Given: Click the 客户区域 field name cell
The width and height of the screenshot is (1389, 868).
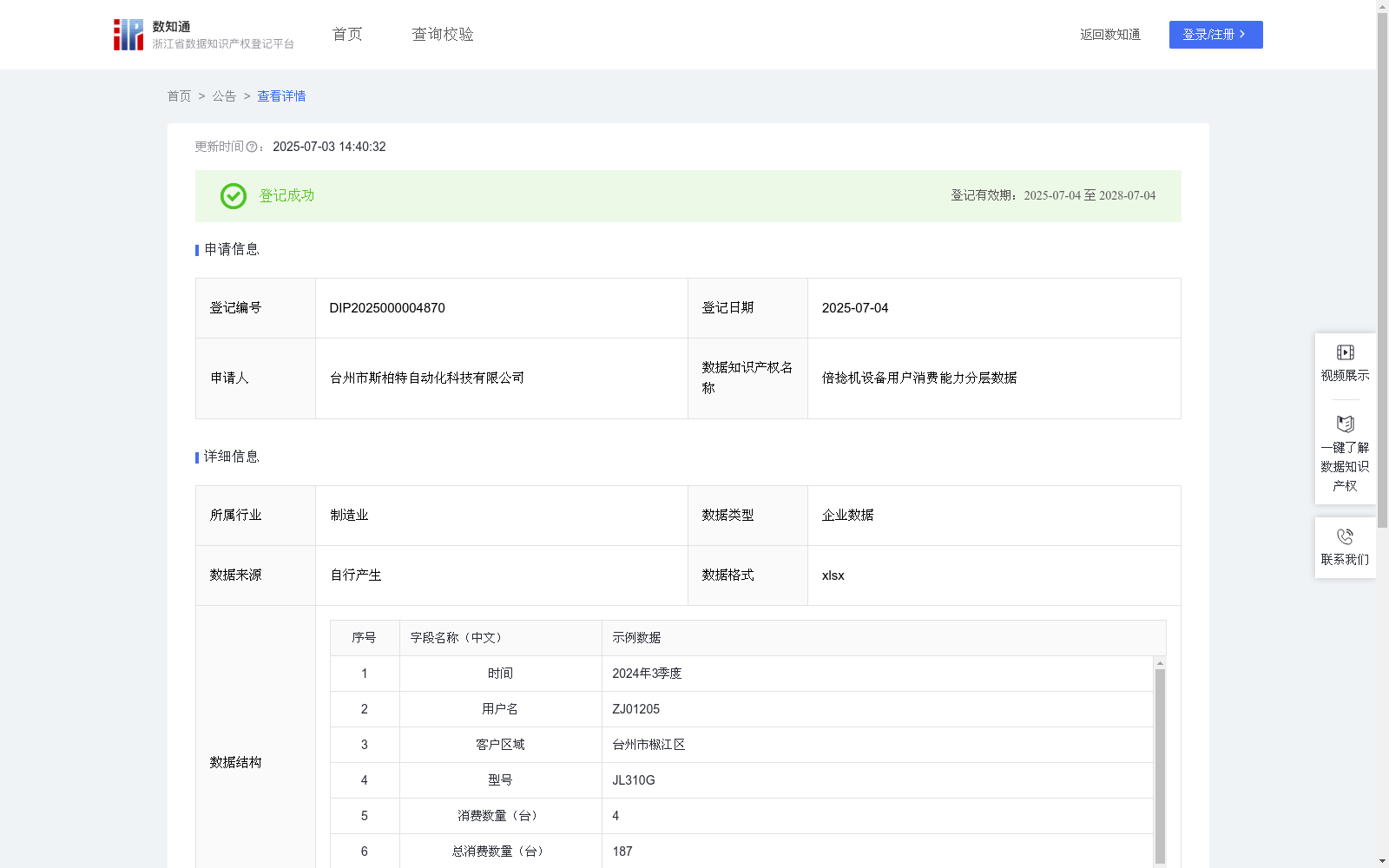Looking at the screenshot, I should click(500, 745).
